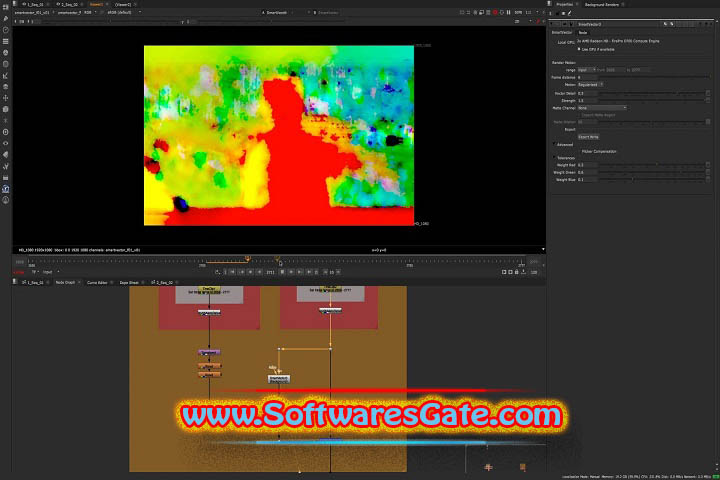Switch to the Dope Sheet tab

[129, 282]
